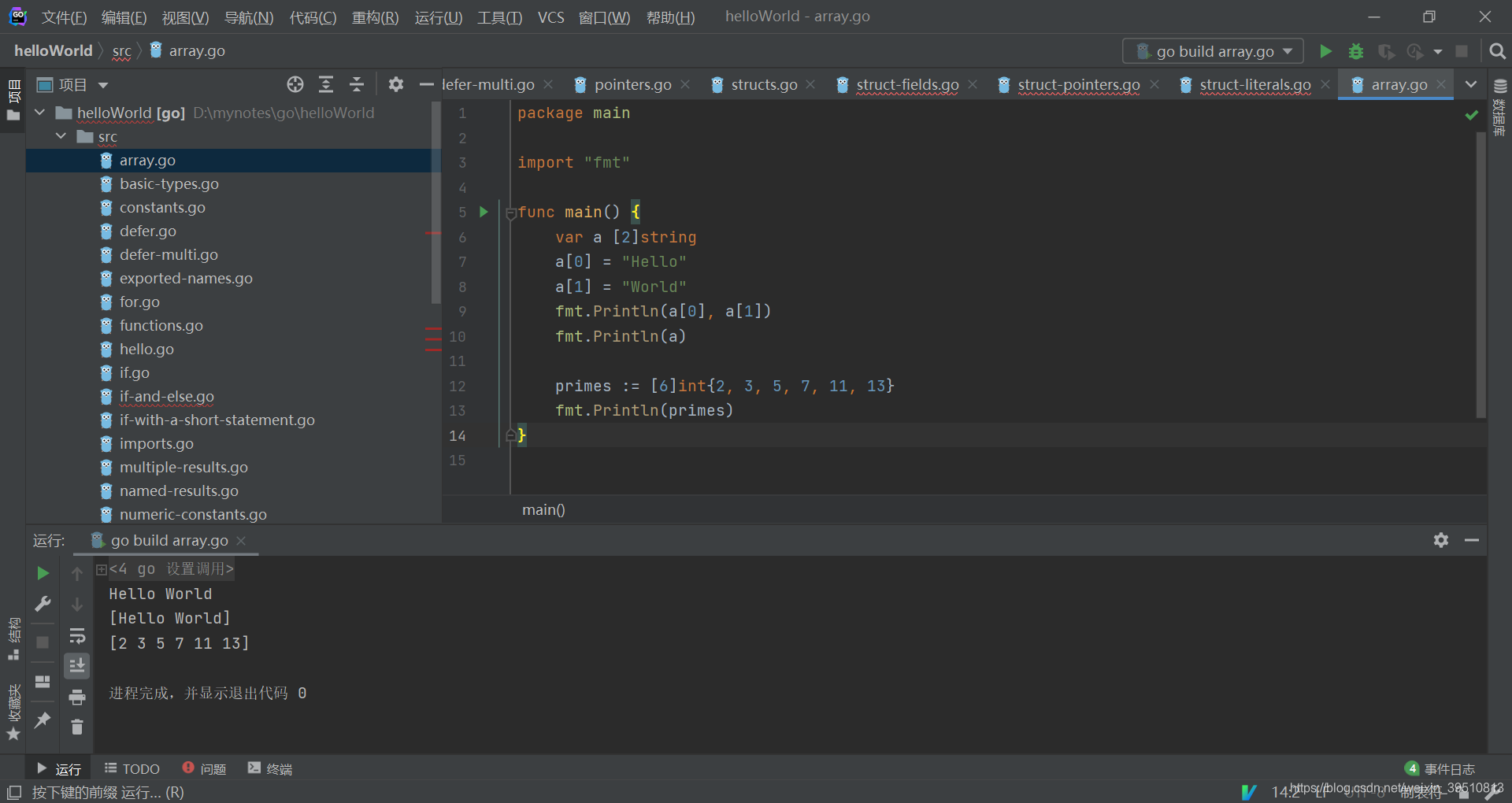Viewport: 1512px width, 803px height.
Task: Click the run gutter arrow at main func
Action: [484, 212]
